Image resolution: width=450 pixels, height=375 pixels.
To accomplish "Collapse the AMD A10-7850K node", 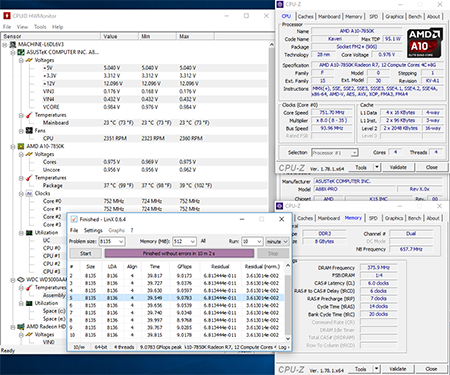I will point(13,146).
